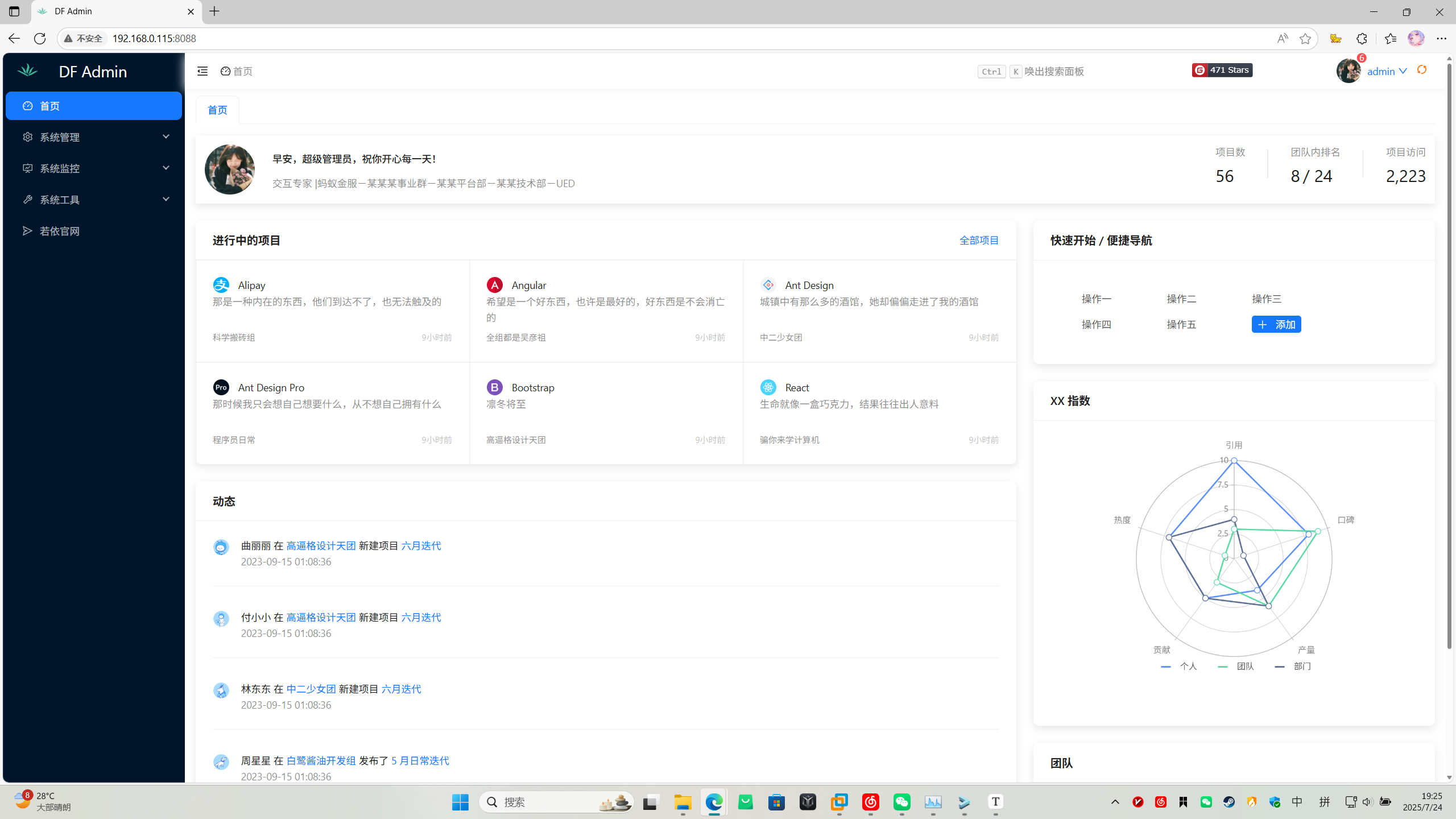Screen dimensions: 1456x819
Task: Open quick link 操作五
Action: click(x=1181, y=324)
